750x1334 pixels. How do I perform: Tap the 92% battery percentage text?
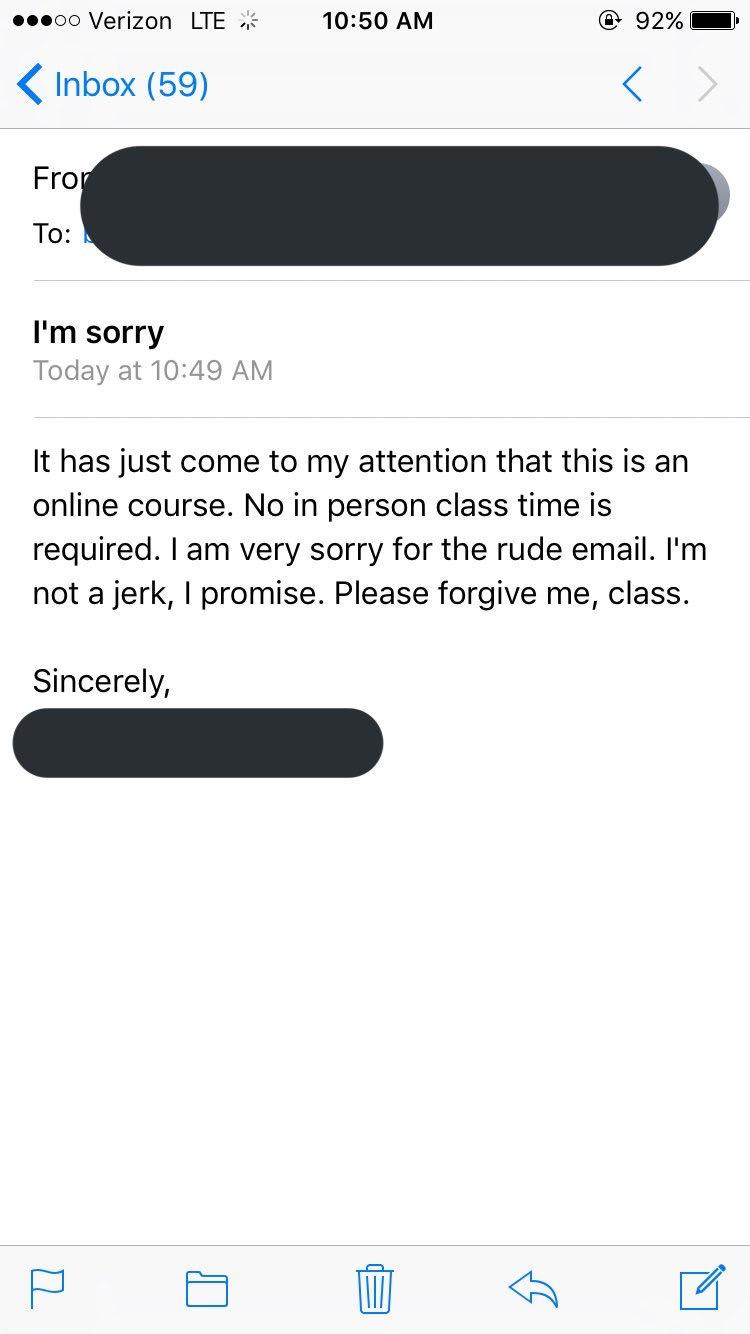659,20
